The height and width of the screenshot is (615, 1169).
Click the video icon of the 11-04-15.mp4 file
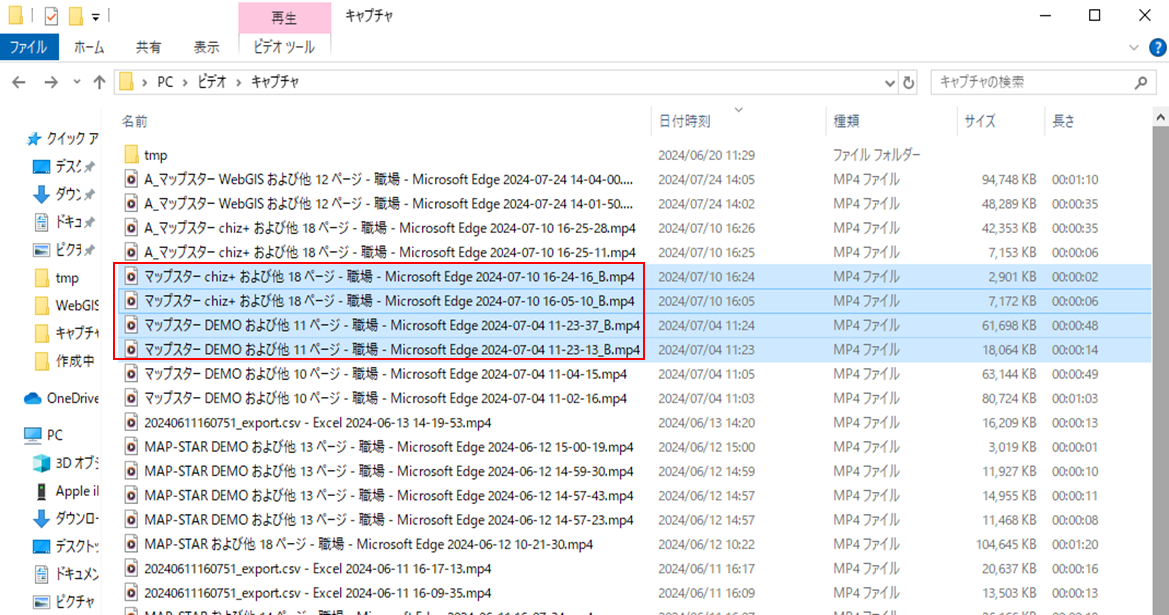(131, 374)
